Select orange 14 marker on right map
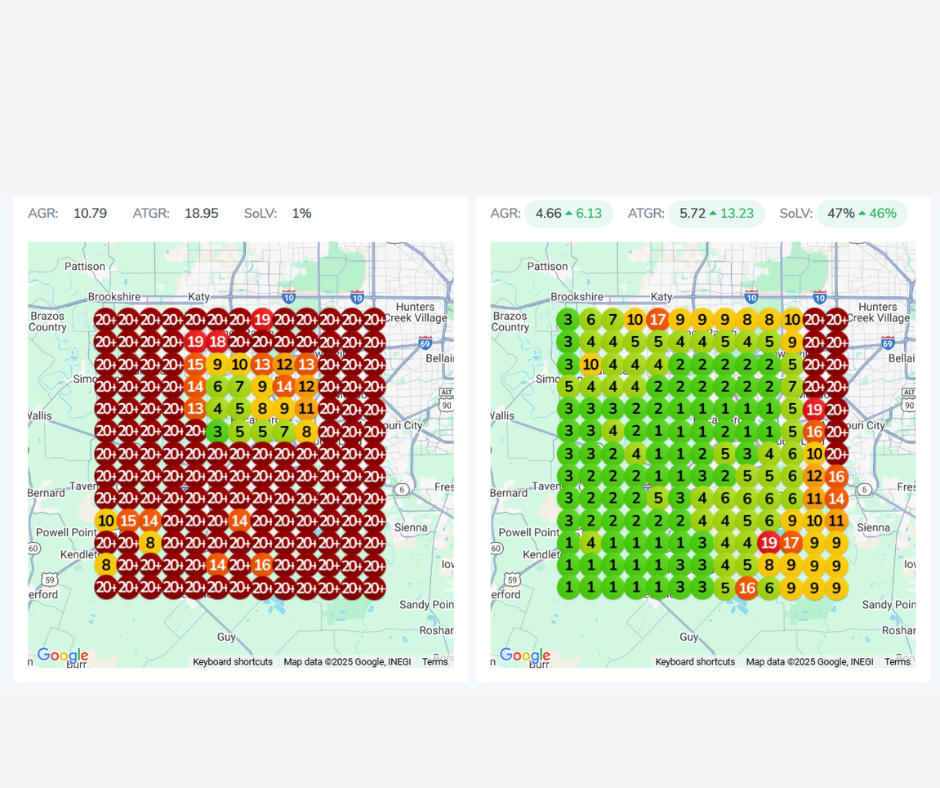 (x=836, y=498)
